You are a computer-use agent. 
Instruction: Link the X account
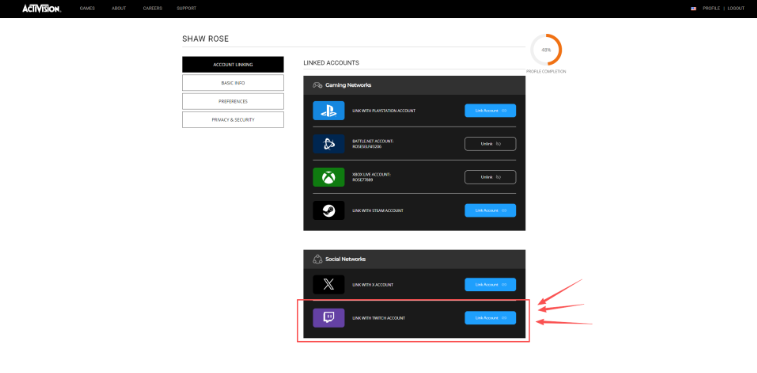[x=490, y=285]
